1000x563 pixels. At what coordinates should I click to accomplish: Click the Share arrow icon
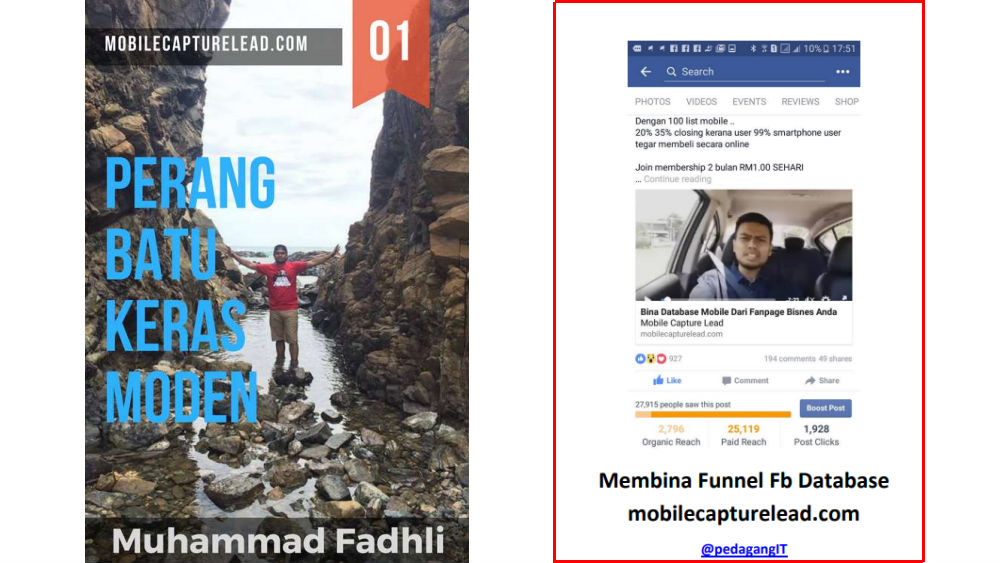pyautogui.click(x=810, y=381)
